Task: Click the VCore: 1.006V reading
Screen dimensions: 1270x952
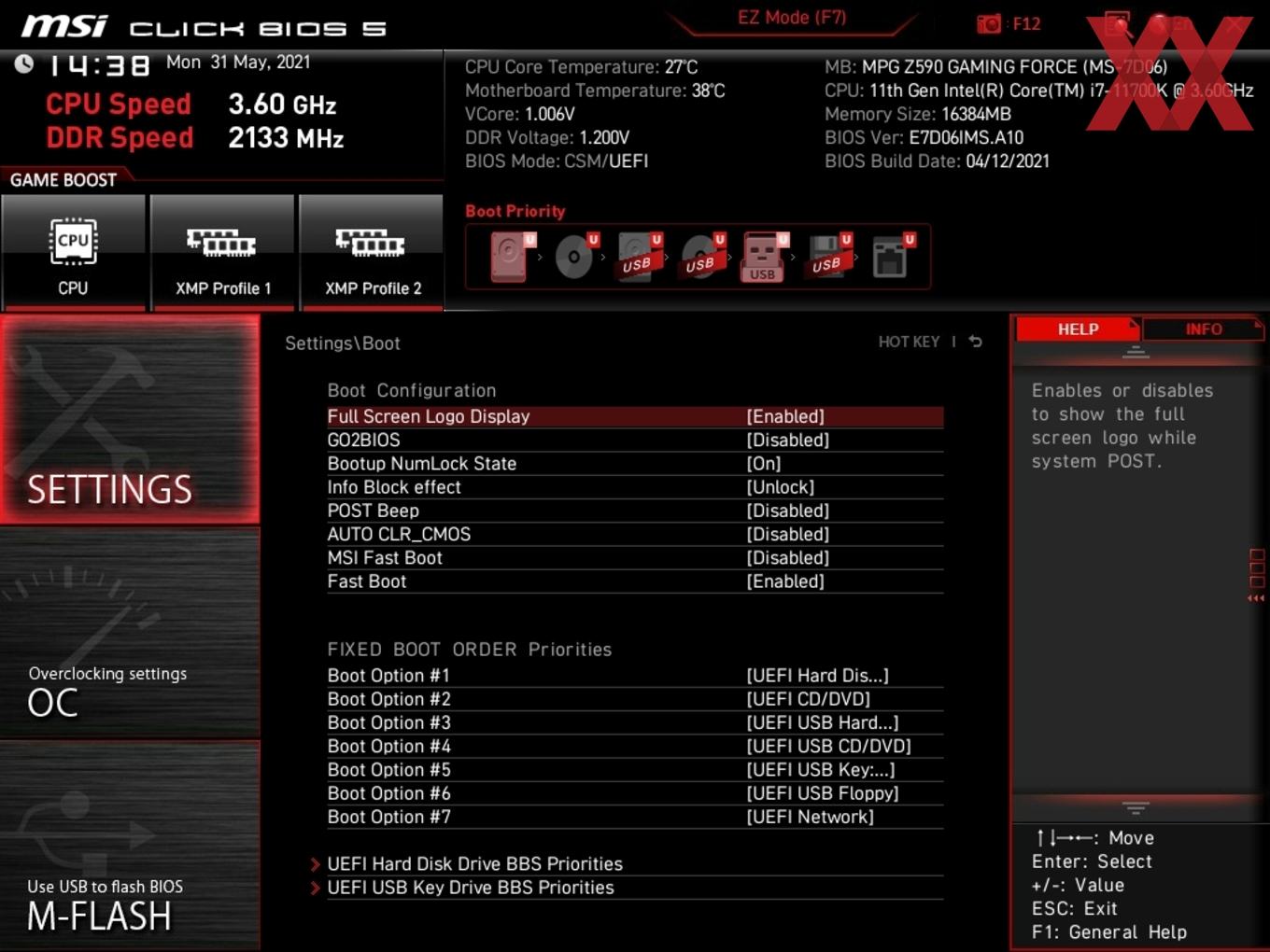Action: (x=520, y=114)
